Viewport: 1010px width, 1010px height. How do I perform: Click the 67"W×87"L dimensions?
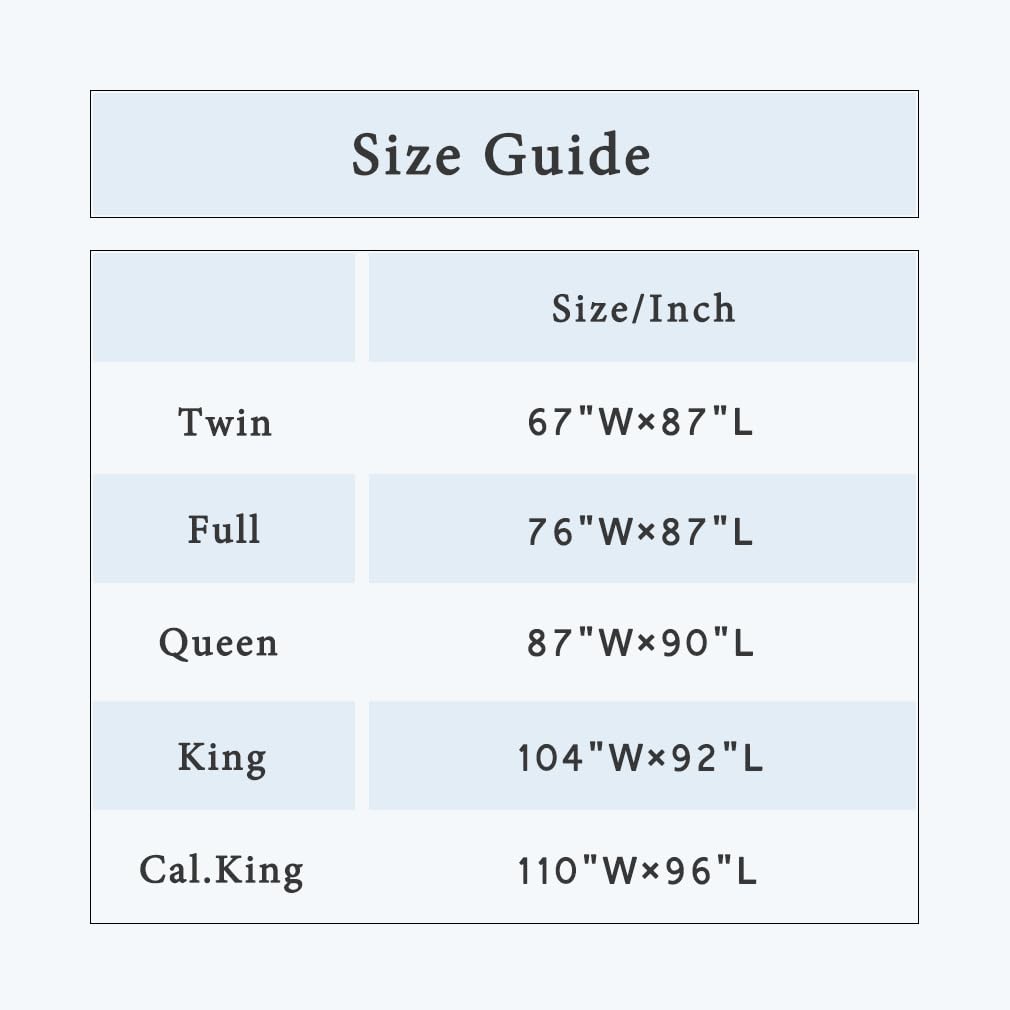640,422
